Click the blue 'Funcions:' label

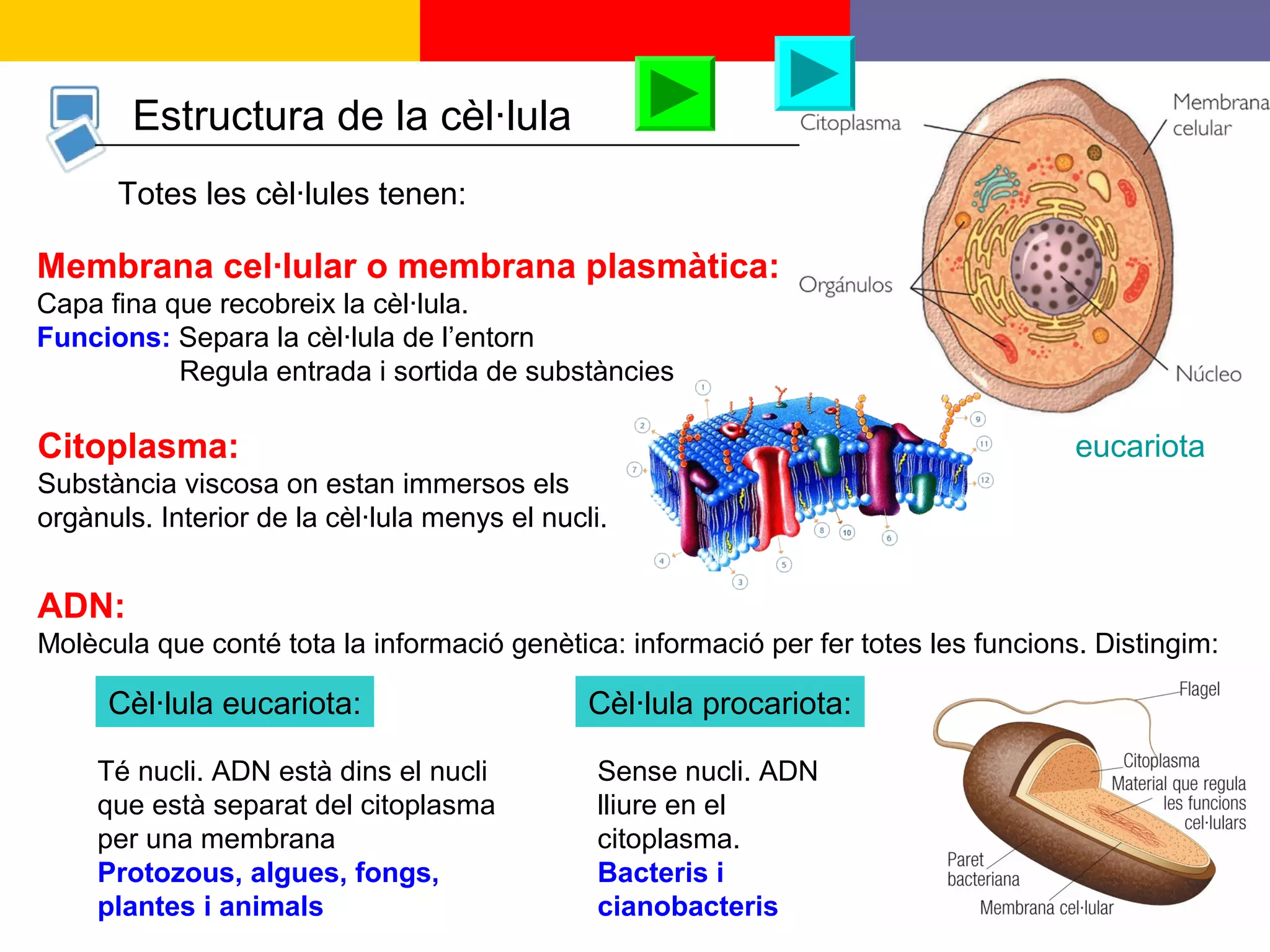[104, 338]
